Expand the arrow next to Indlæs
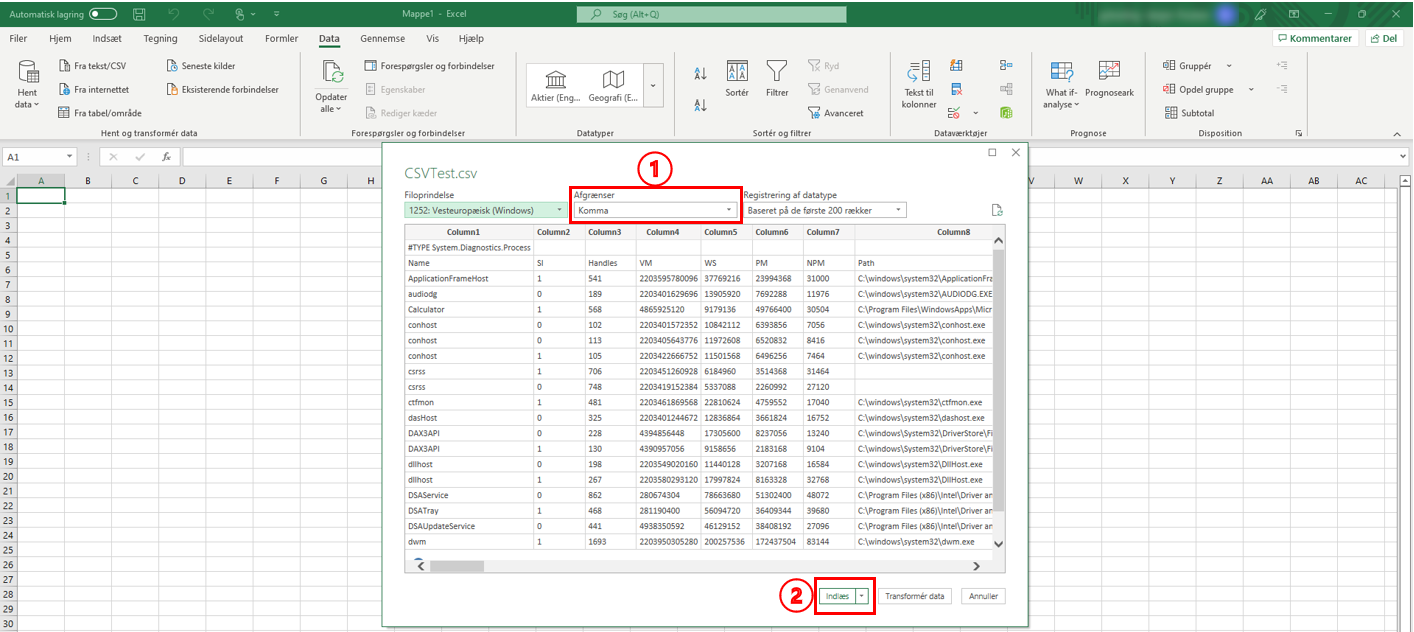1414x632 pixels. pos(862,596)
